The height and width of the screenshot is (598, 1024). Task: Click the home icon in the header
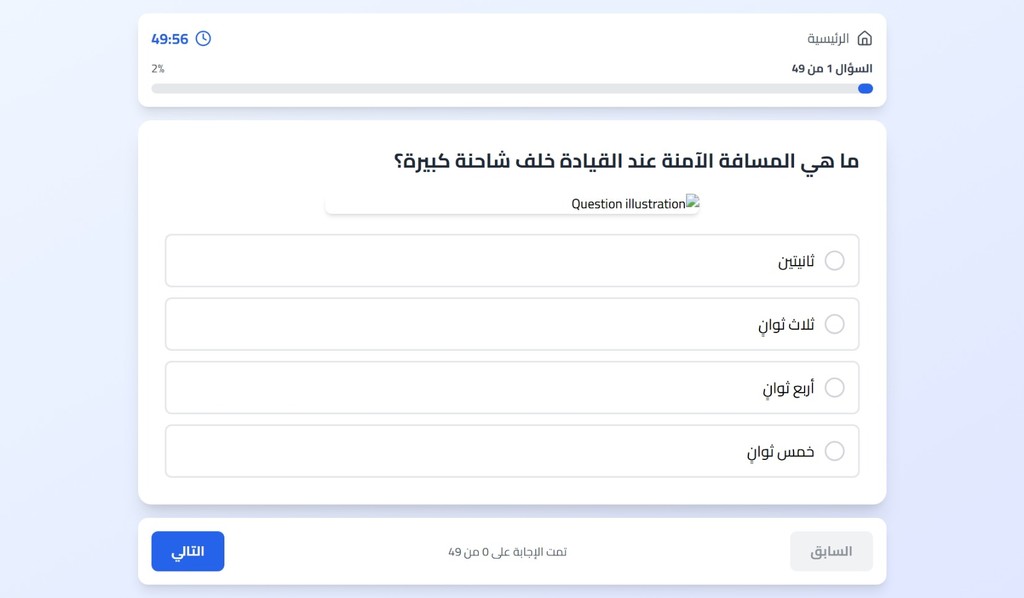tap(865, 38)
